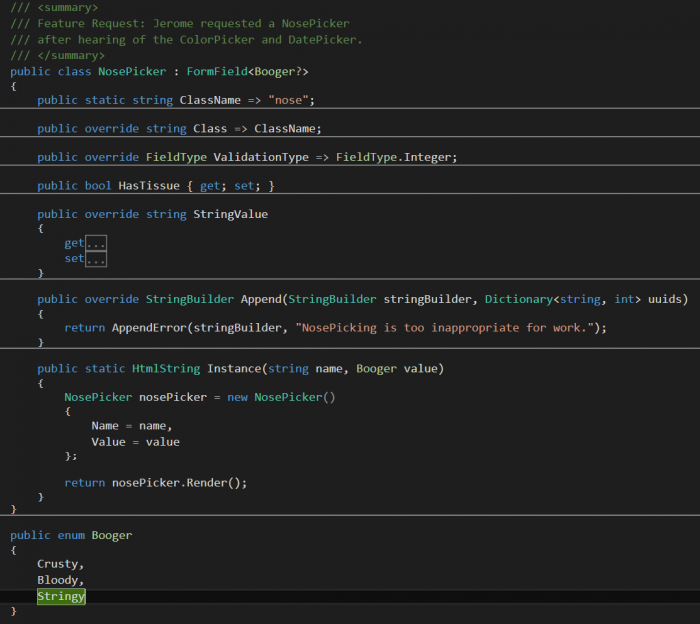Image resolution: width=700 pixels, height=624 pixels.
Task: Click the FormField base type name
Action: point(217,71)
